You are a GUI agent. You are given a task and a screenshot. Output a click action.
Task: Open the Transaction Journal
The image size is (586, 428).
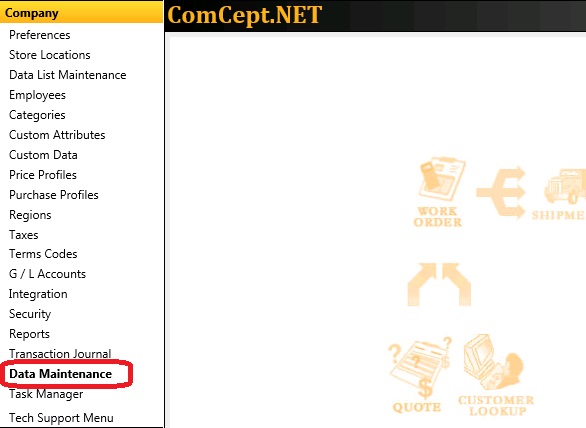60,354
